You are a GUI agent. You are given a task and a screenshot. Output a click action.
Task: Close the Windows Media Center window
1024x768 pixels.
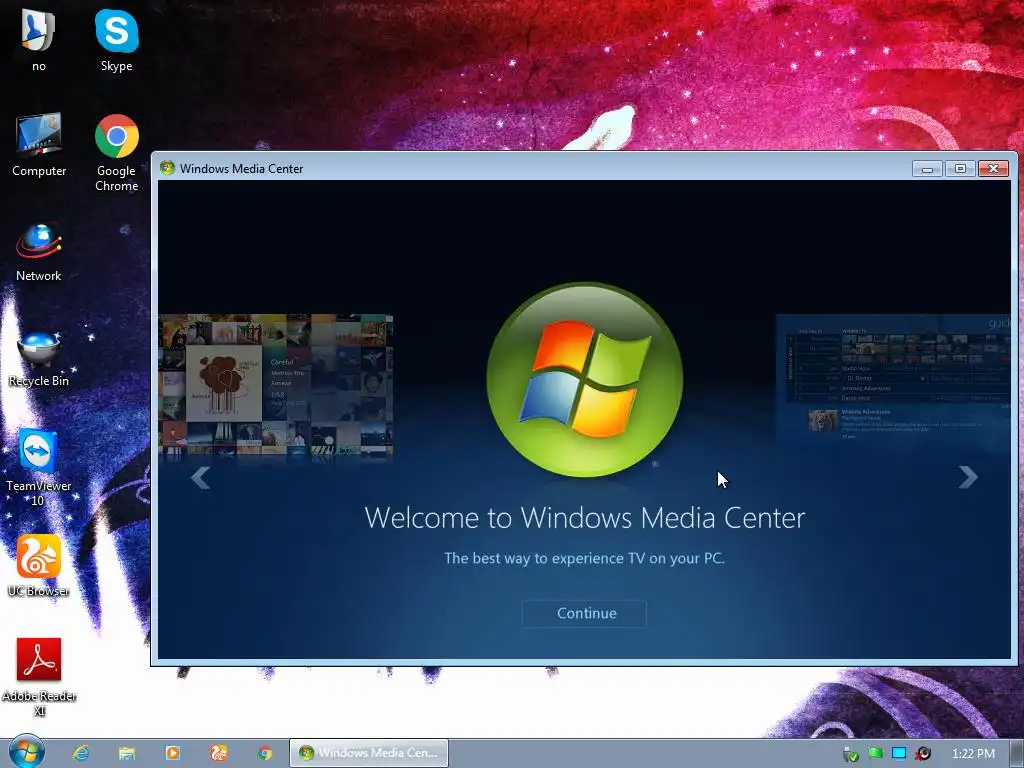pyautogui.click(x=993, y=168)
